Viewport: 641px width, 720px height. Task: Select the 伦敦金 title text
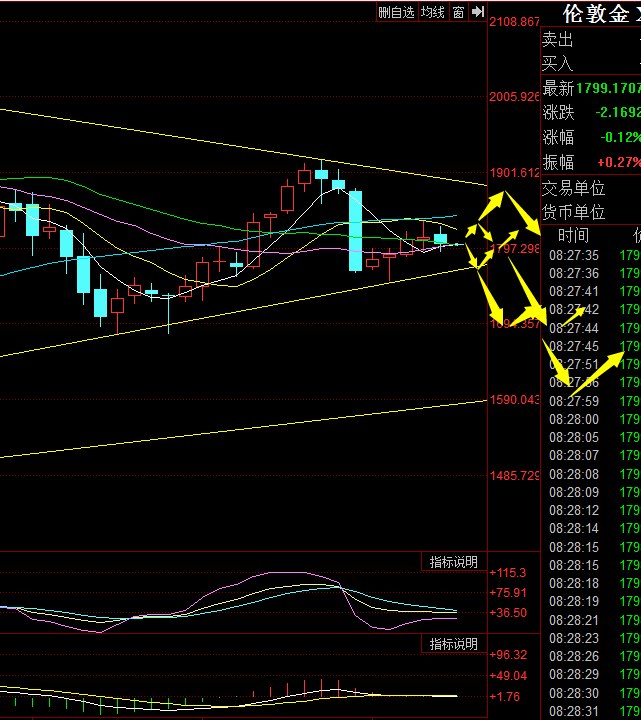pos(596,14)
